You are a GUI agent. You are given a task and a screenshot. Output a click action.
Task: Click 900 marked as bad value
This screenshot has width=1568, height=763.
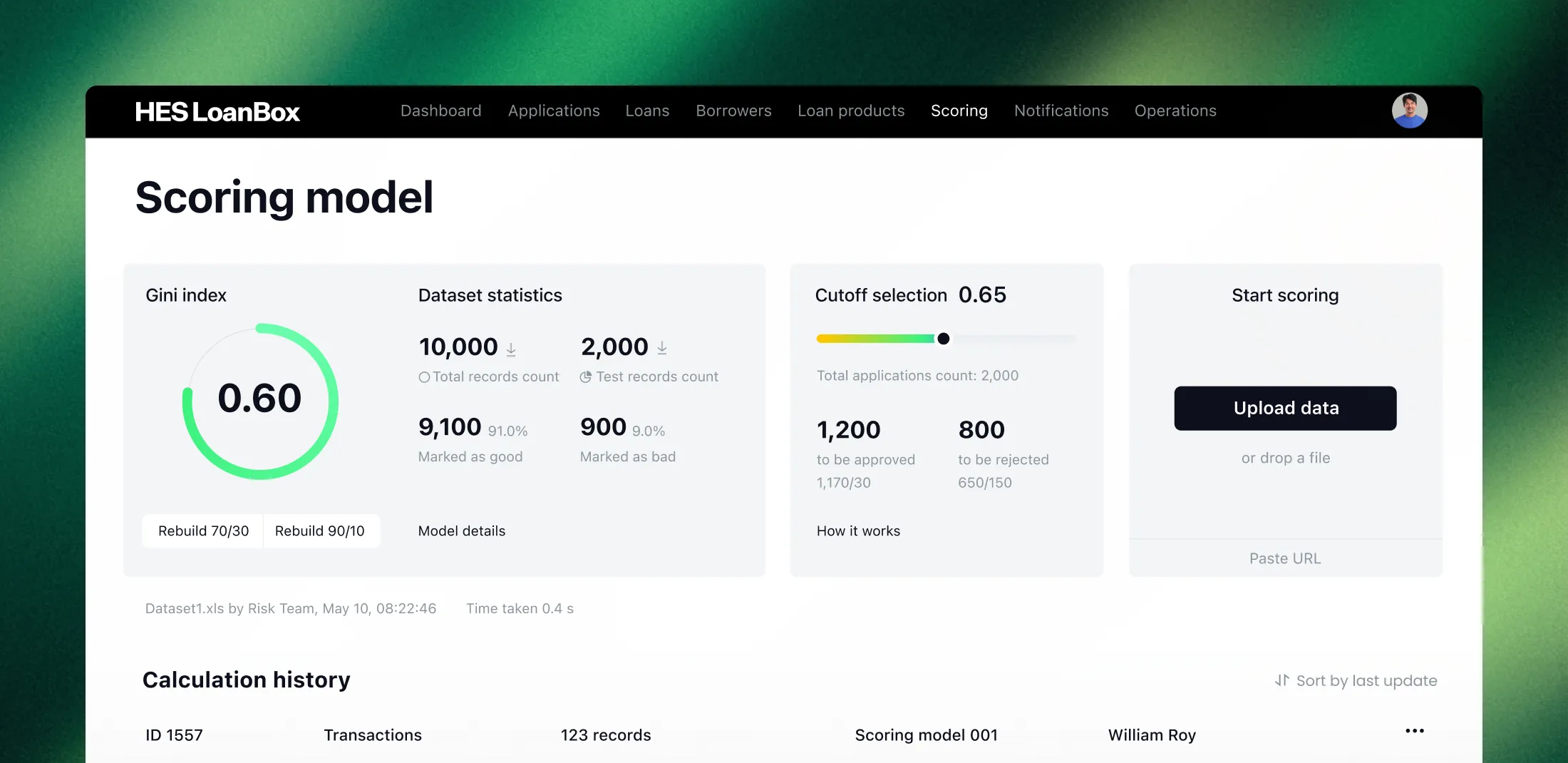point(603,427)
